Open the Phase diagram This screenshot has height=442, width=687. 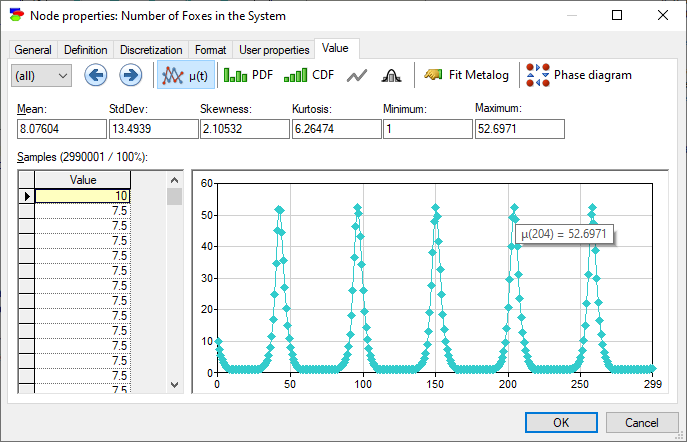pyautogui.click(x=579, y=75)
